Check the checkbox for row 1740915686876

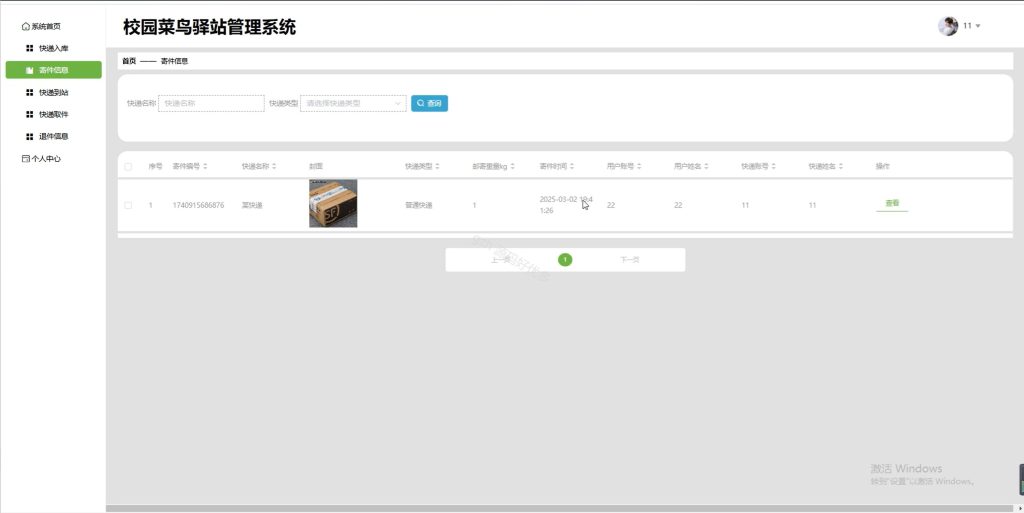click(x=128, y=205)
